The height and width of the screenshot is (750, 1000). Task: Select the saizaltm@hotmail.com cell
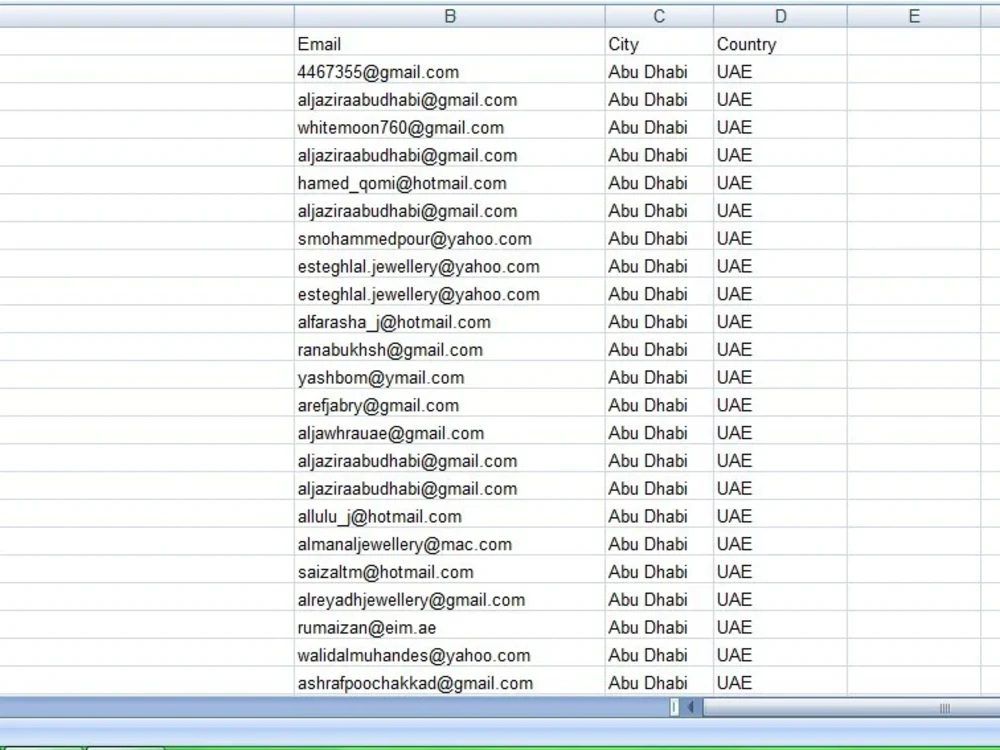click(x=450, y=572)
